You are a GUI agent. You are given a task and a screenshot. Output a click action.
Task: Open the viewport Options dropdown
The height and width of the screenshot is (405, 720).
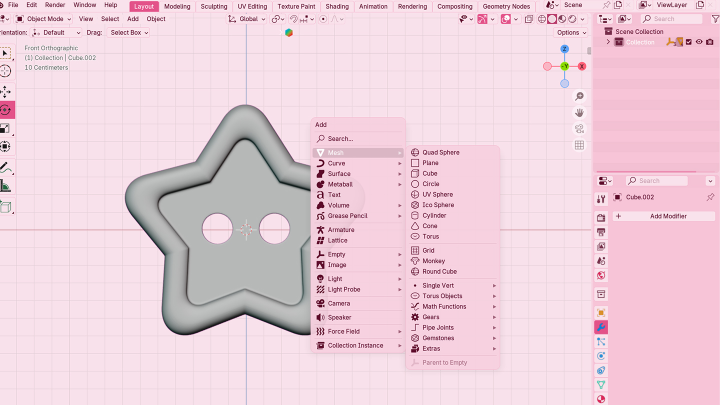[571, 33]
